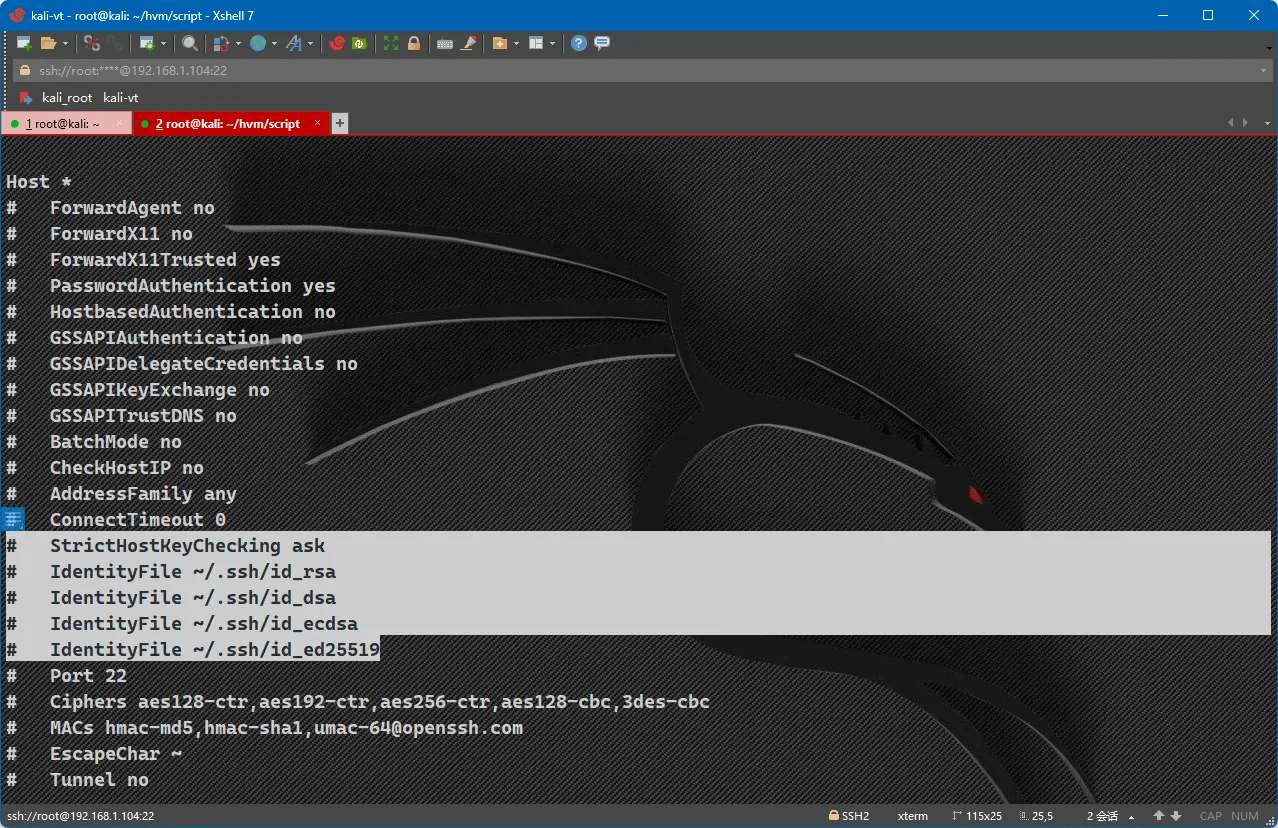Viewport: 1278px width, 828px height.
Task: Click the ssh address bar field
Action: [600, 71]
